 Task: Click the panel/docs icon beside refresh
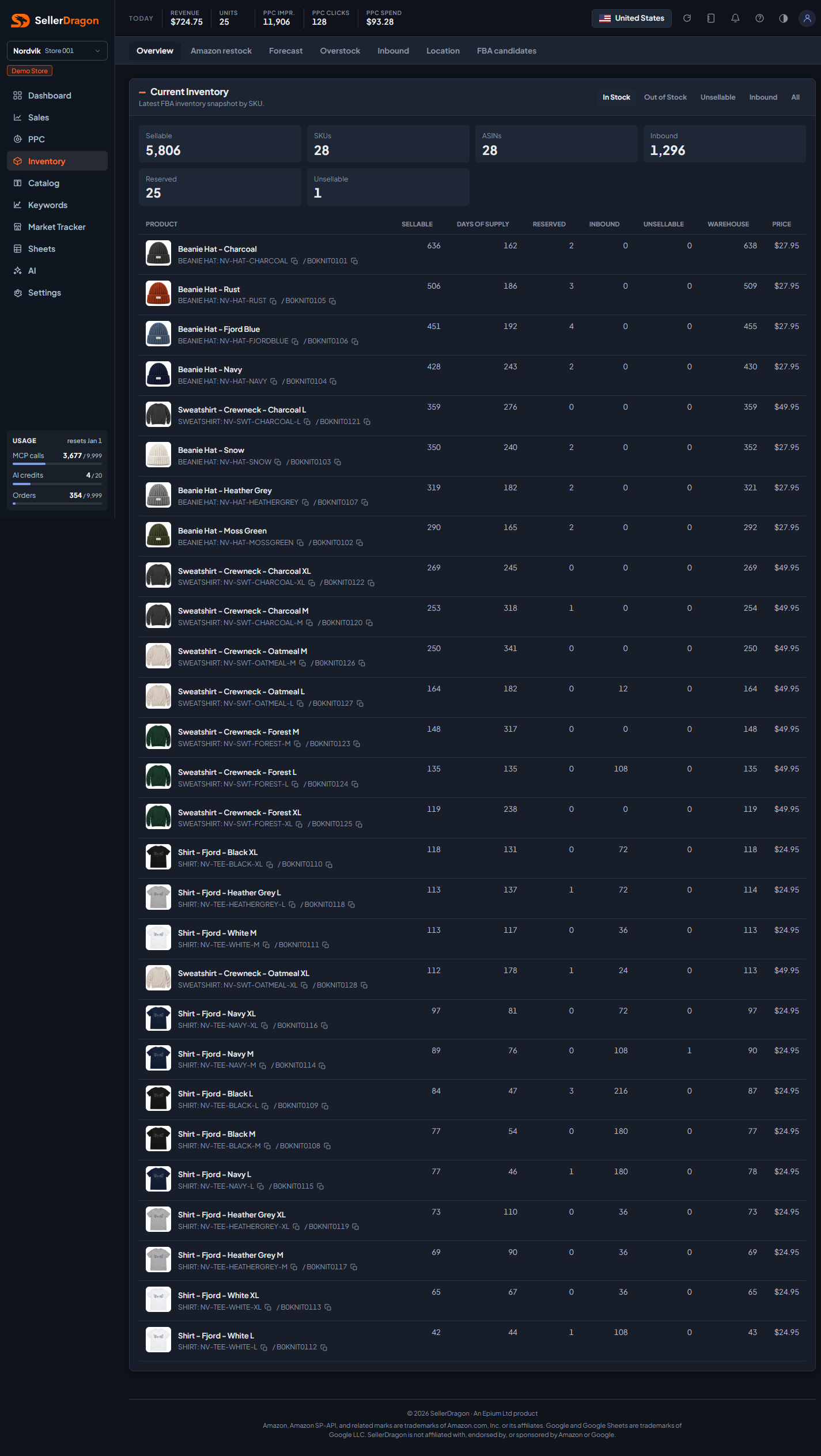click(711, 18)
